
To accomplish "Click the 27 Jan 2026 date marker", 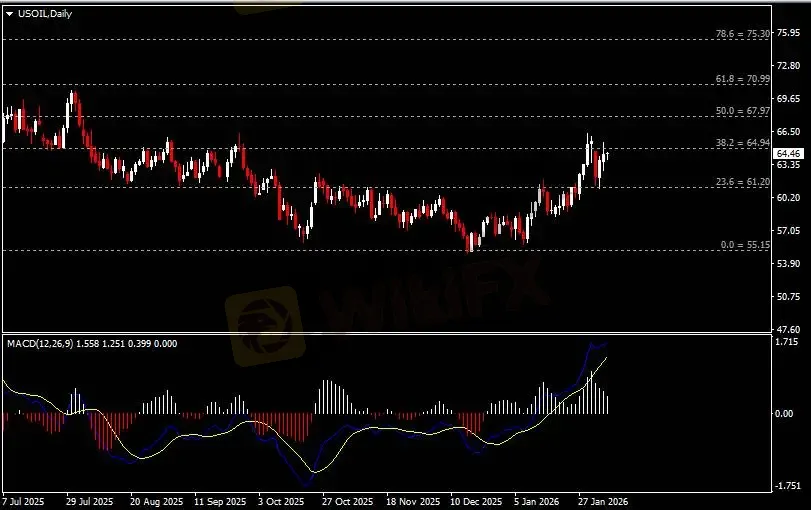I will (603, 500).
